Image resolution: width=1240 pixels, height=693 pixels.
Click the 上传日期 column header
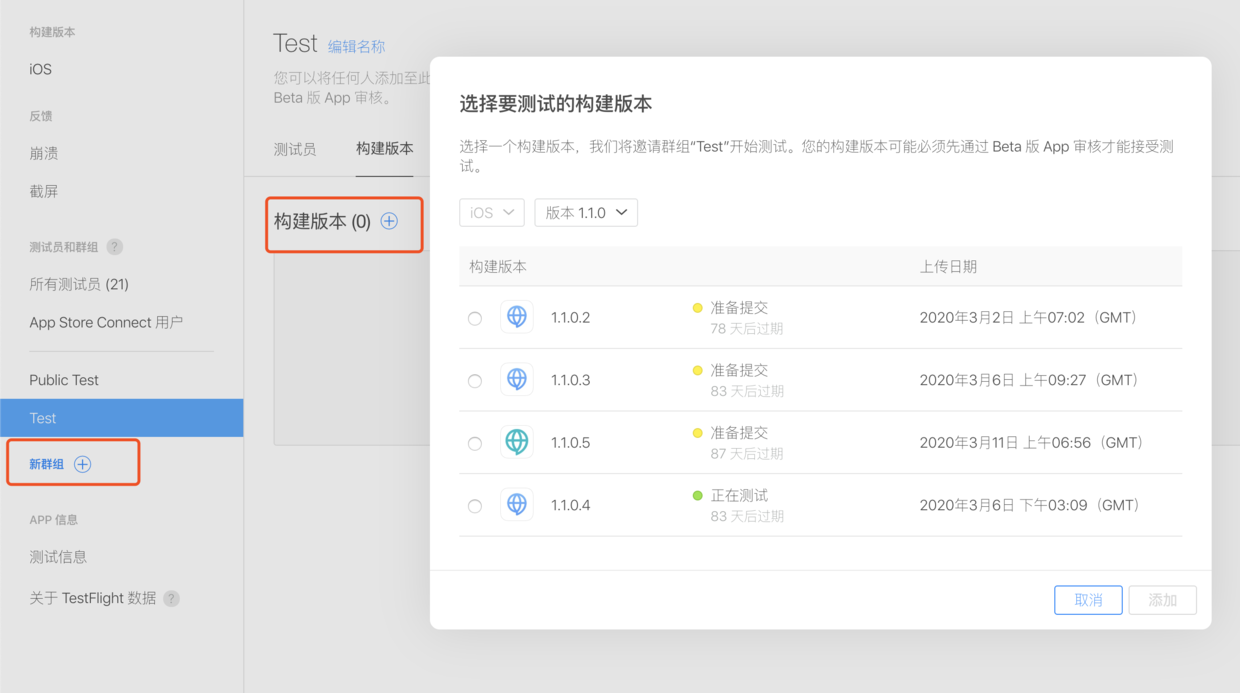tap(948, 267)
